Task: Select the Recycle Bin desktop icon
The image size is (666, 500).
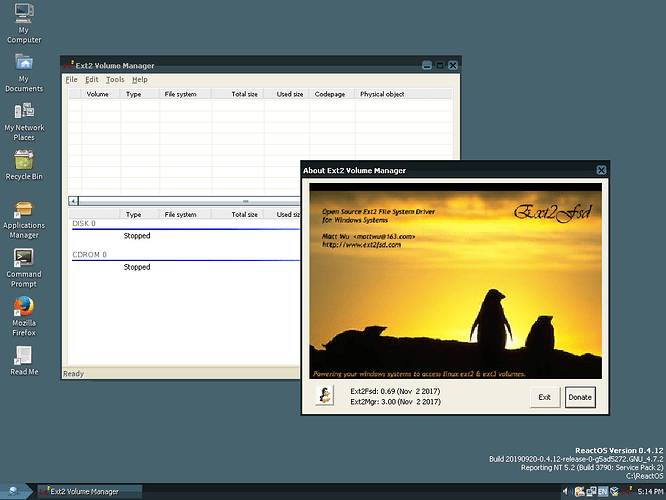Action: pos(24,165)
